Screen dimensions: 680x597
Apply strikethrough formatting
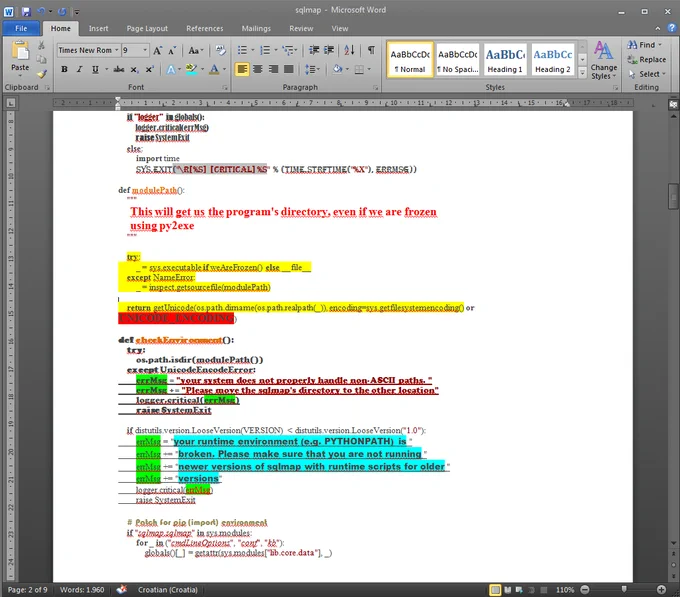pos(119,69)
